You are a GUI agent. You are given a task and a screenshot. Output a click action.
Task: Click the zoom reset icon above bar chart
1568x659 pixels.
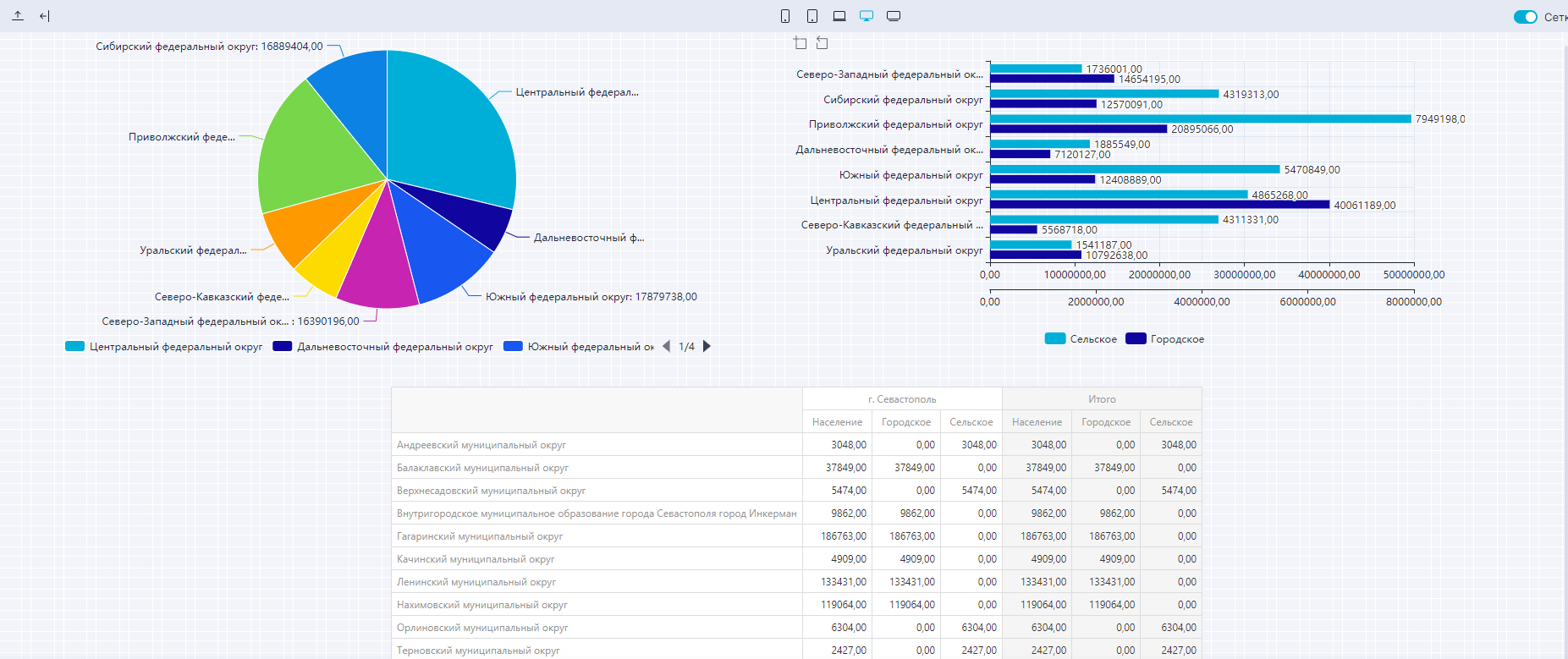click(x=822, y=42)
